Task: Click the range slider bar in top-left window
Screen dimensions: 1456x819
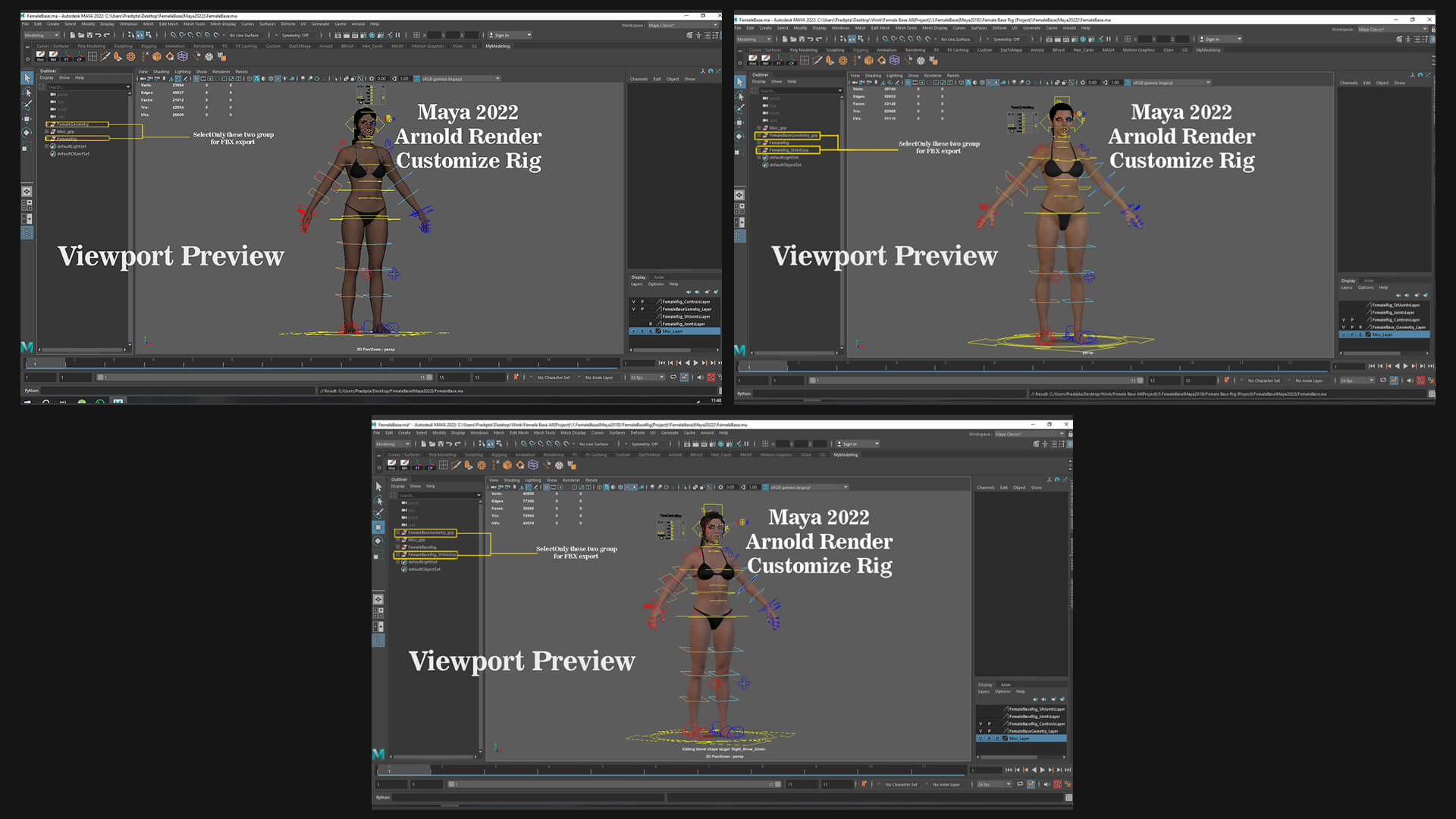Action: (x=264, y=377)
